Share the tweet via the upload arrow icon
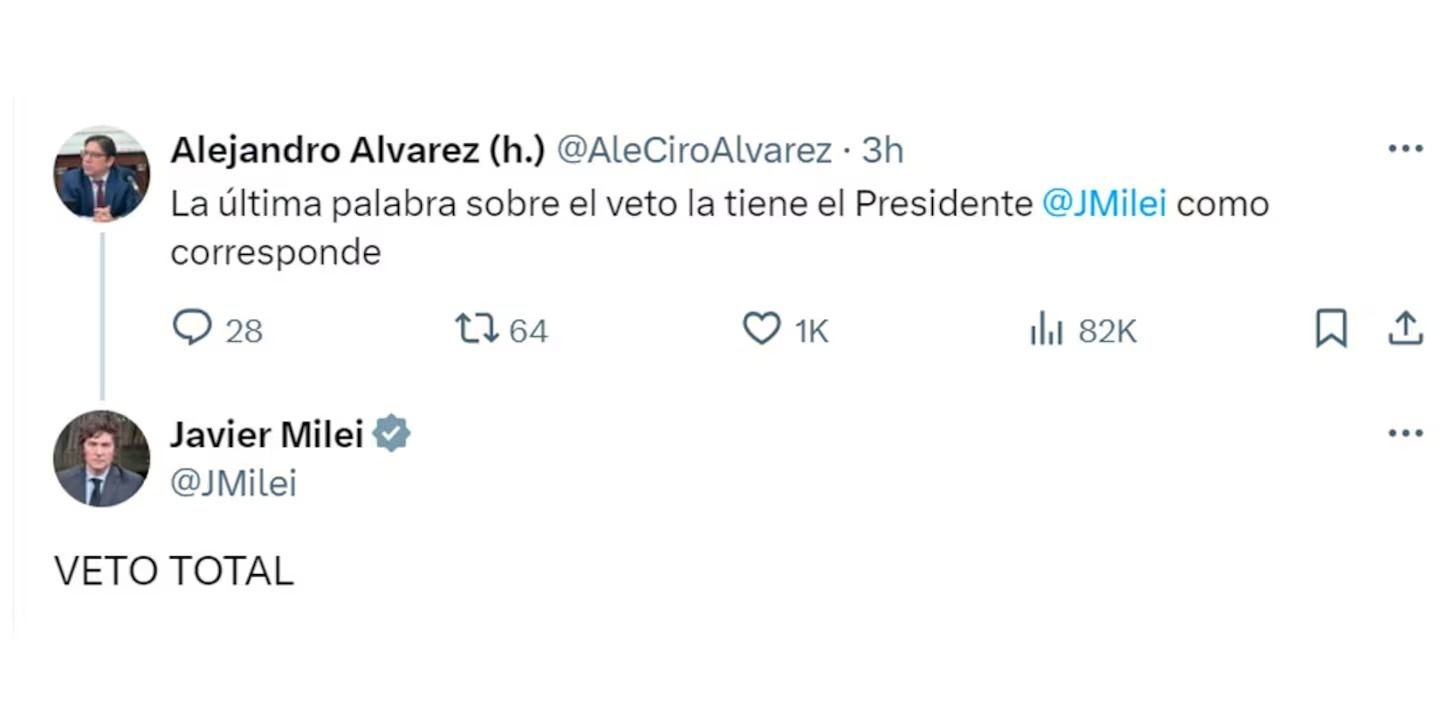Viewport: 1440px width, 720px height. (1405, 328)
